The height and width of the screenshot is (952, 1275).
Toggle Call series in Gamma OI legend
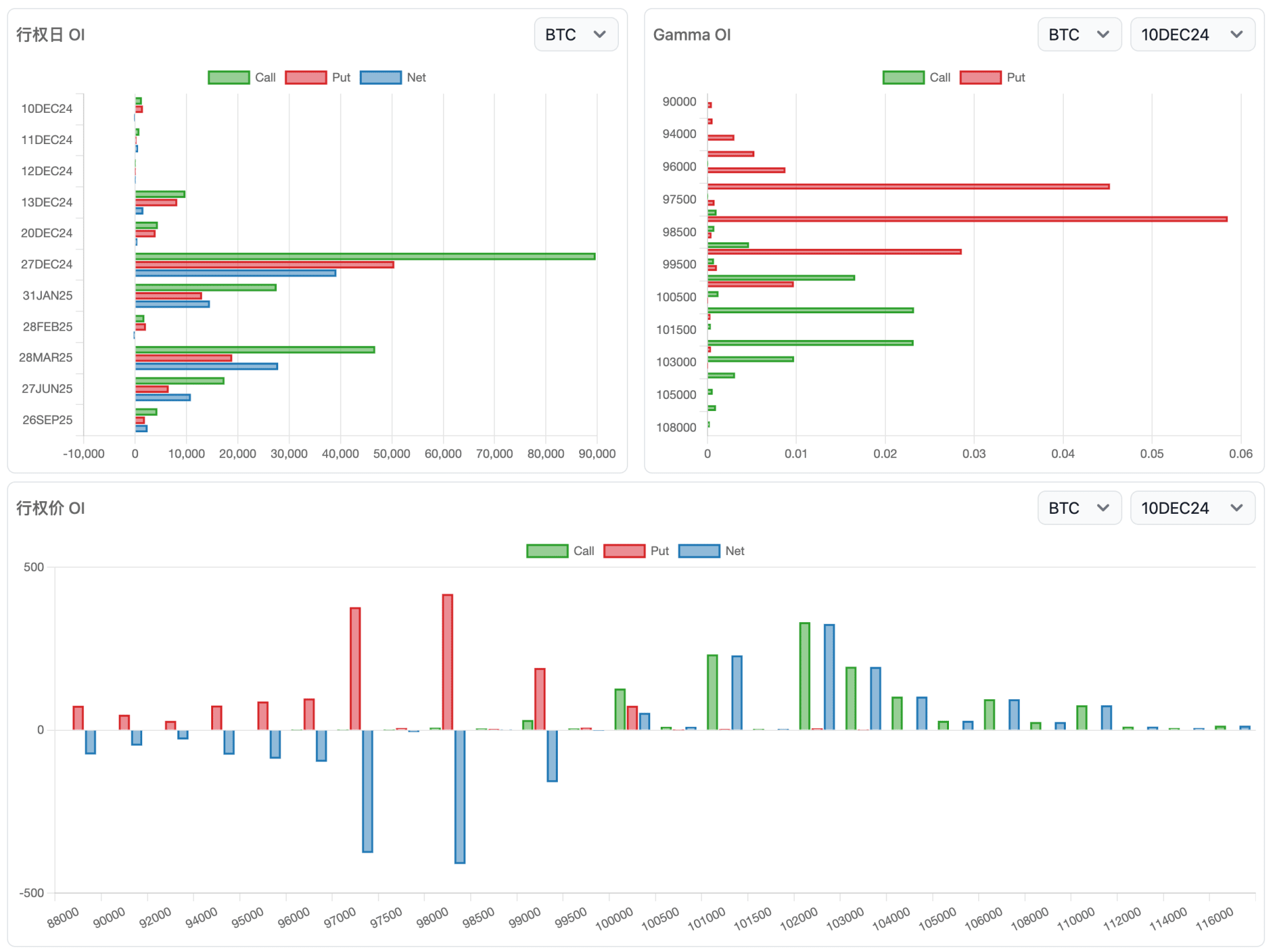click(916, 78)
